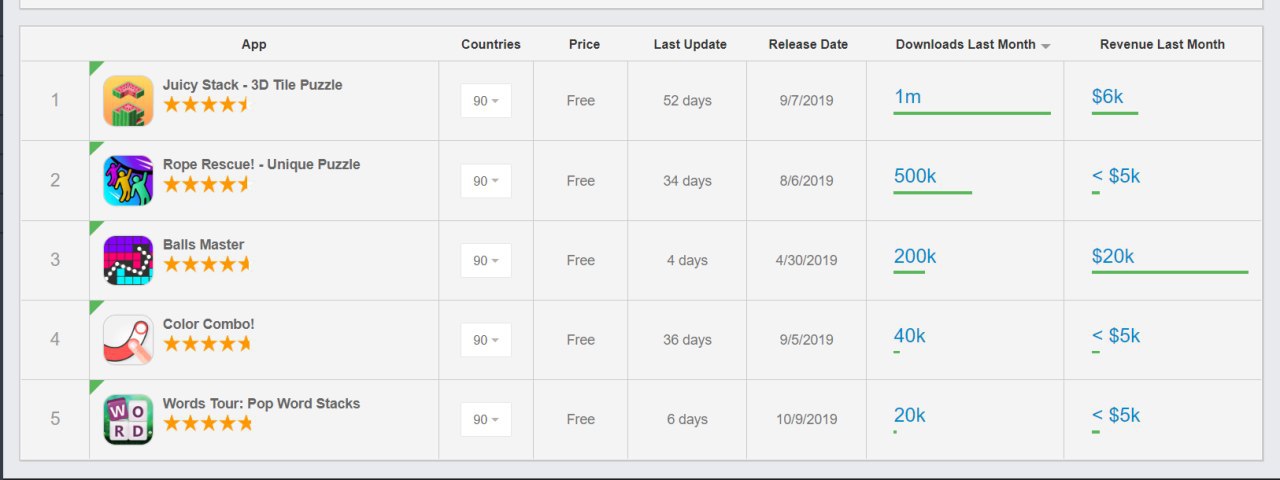Image resolution: width=1280 pixels, height=480 pixels.
Task: Click the Words Tour app icon
Action: (128, 419)
